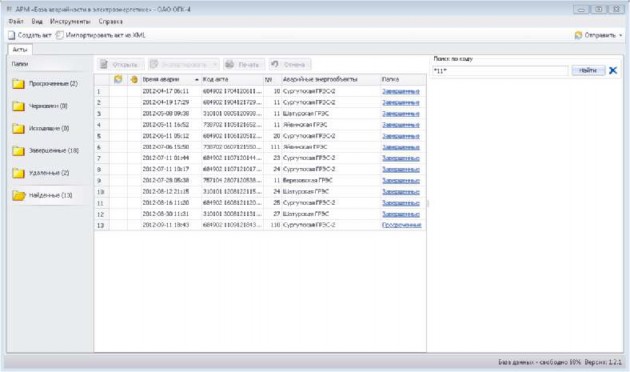630x372 pixels.
Task: Click Завершенные link in row 12
Action: [401, 214]
